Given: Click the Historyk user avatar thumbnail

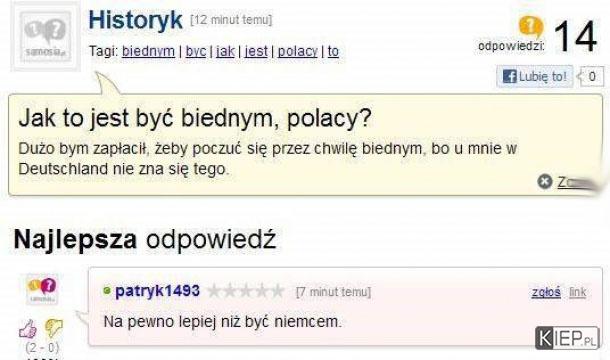Looking at the screenshot, I should (x=46, y=37).
